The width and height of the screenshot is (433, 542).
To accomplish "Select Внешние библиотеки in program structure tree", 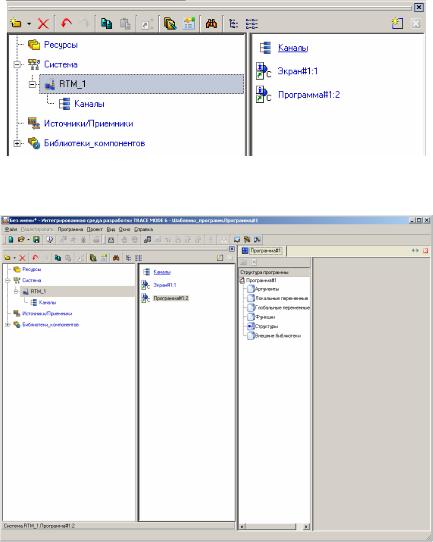I will (x=278, y=336).
